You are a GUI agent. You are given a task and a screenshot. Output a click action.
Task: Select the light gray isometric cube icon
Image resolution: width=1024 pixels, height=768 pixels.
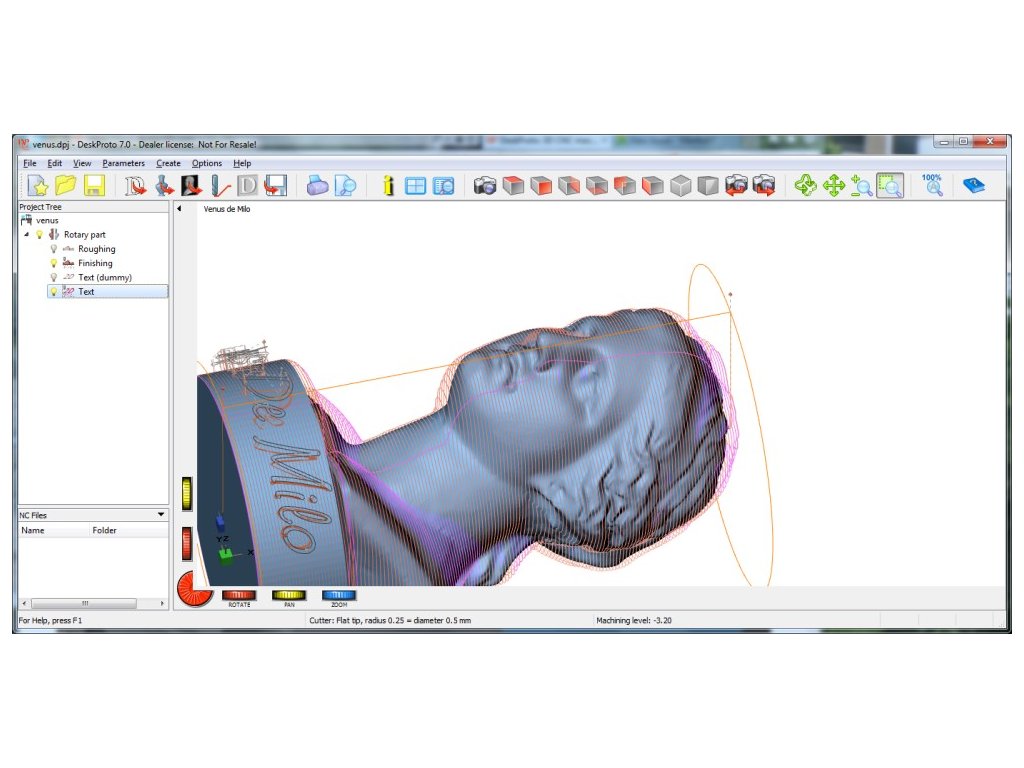point(680,186)
